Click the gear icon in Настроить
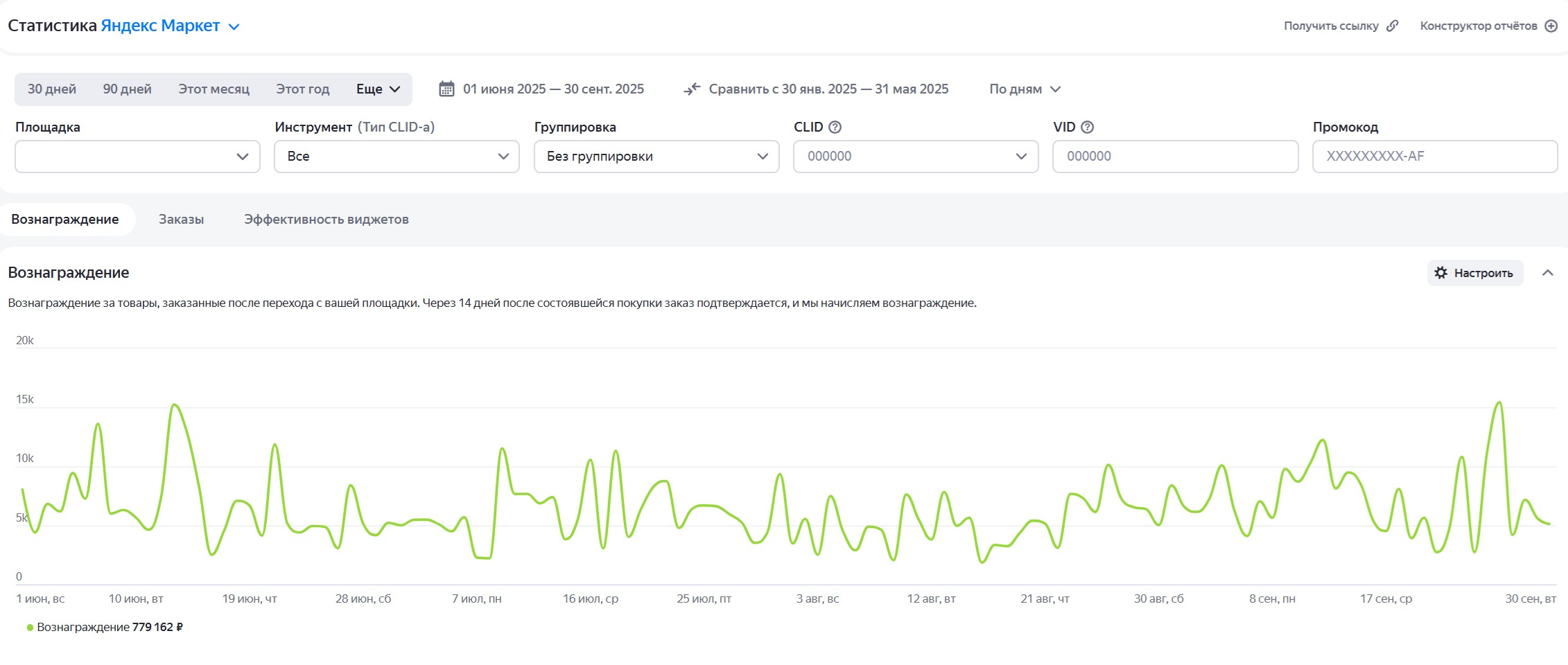Image resolution: width=1568 pixels, height=665 pixels. coord(1440,273)
